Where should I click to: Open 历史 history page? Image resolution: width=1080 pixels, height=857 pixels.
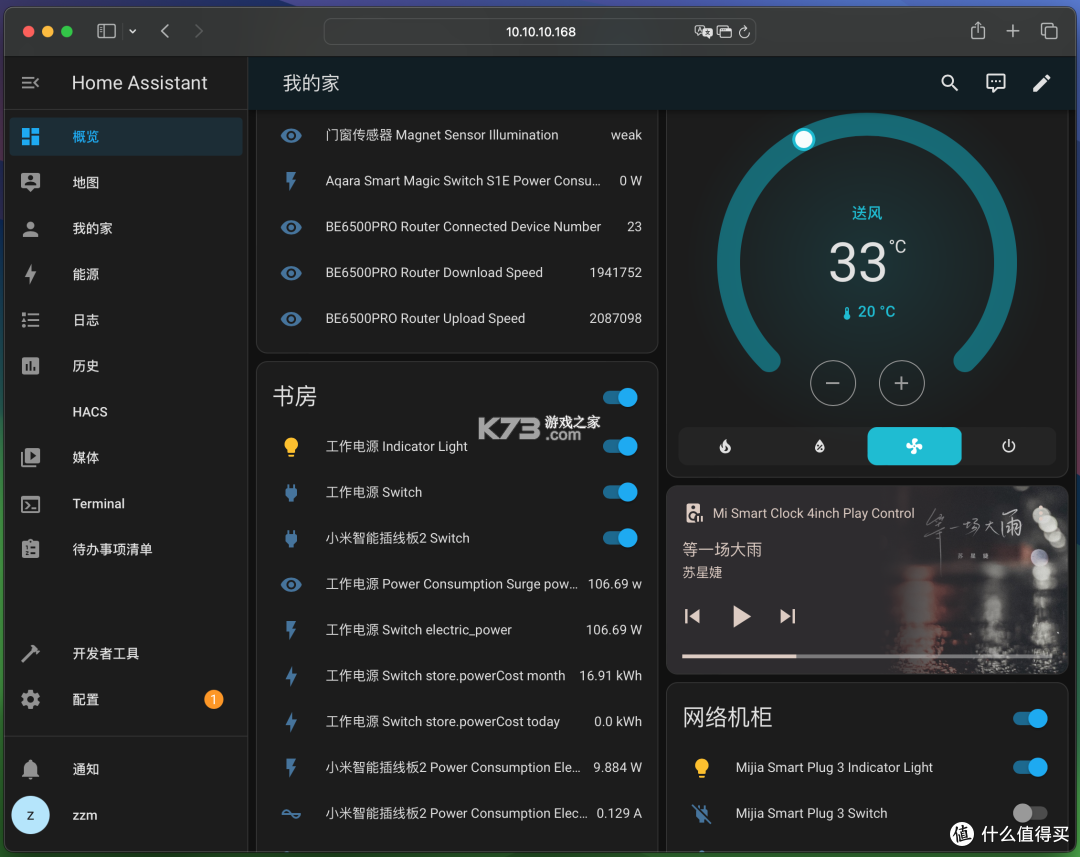126,366
